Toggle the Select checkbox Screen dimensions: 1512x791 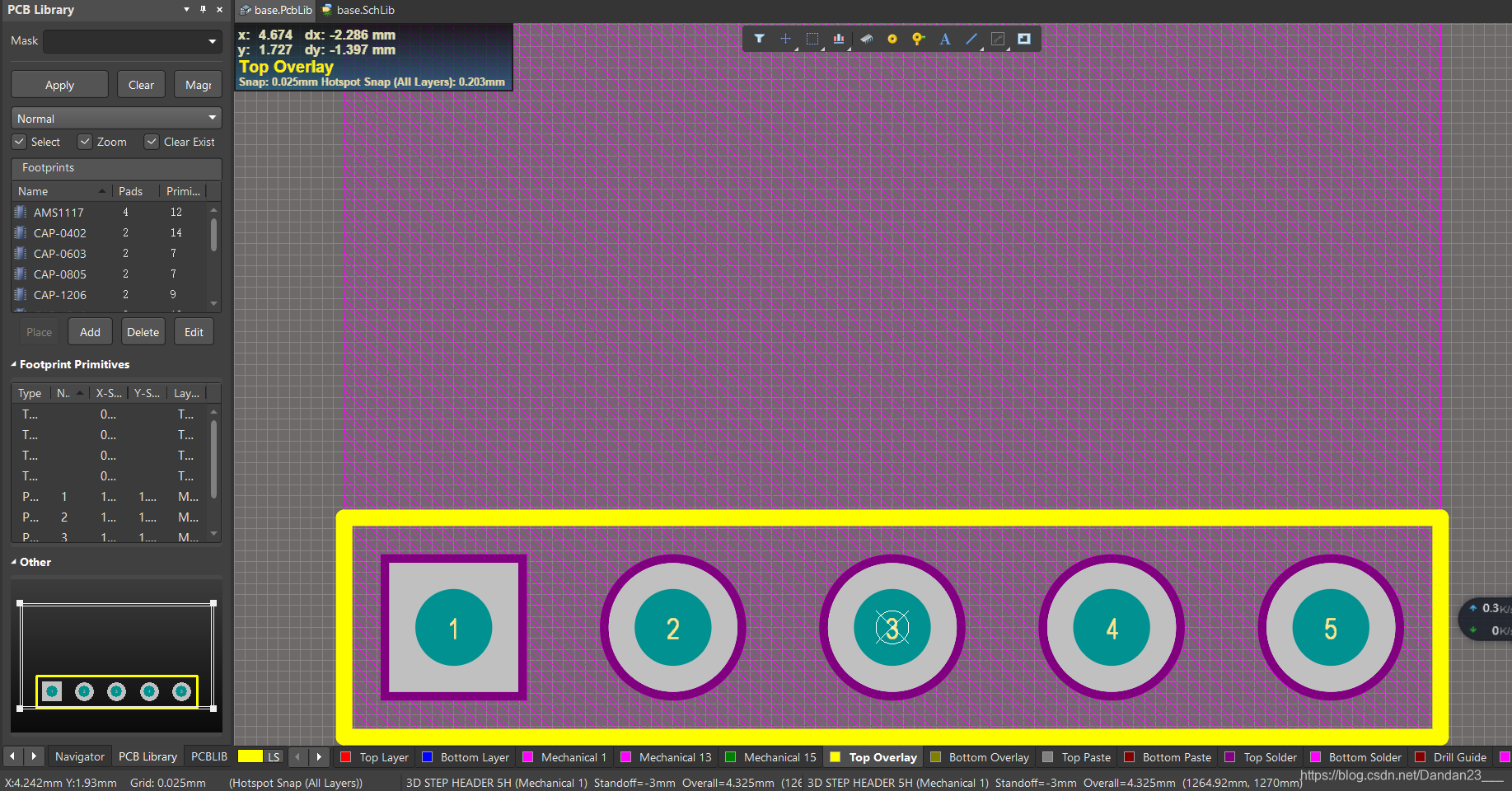(19, 142)
